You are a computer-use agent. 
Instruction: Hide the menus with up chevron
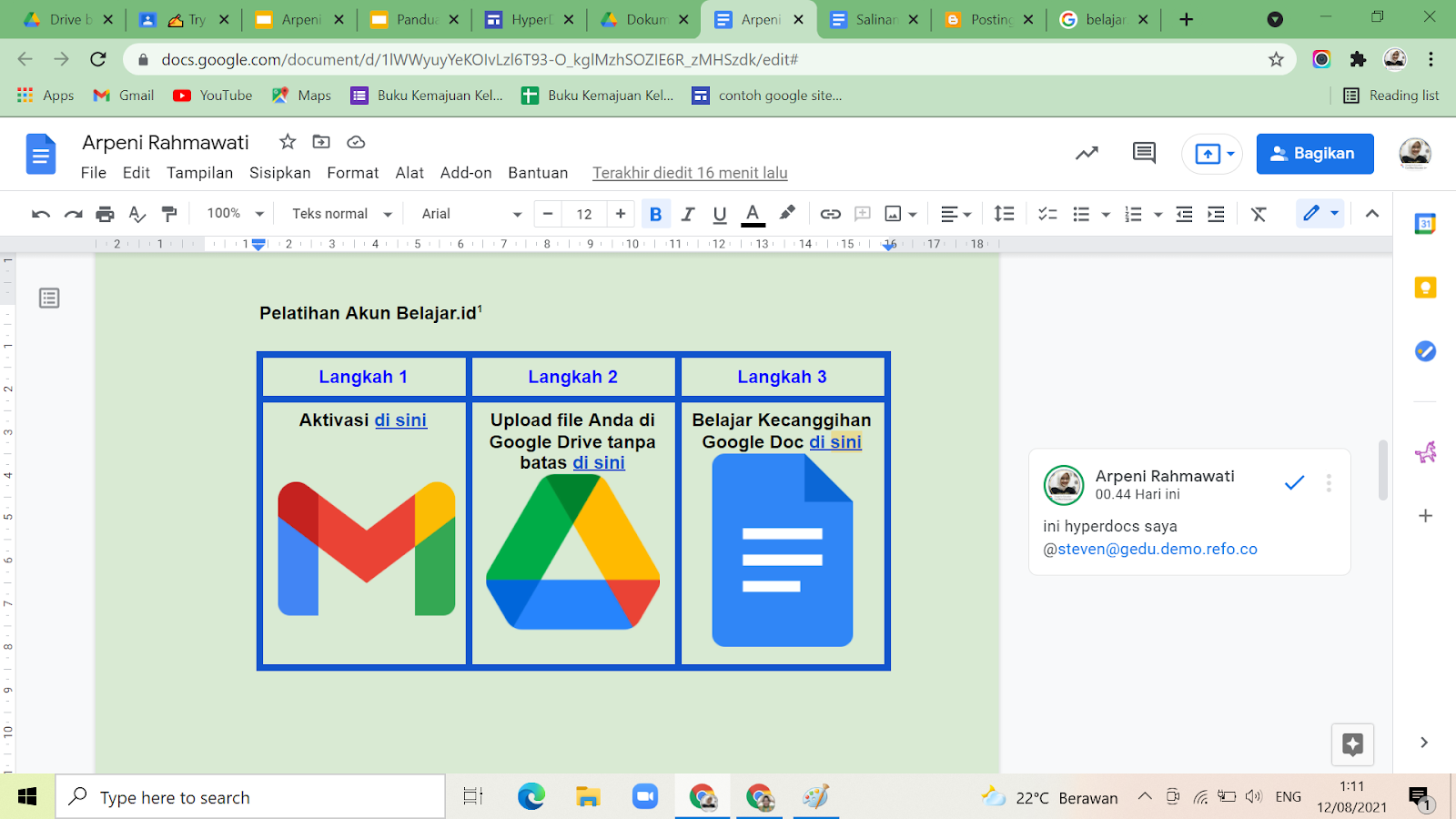pos(1372,213)
